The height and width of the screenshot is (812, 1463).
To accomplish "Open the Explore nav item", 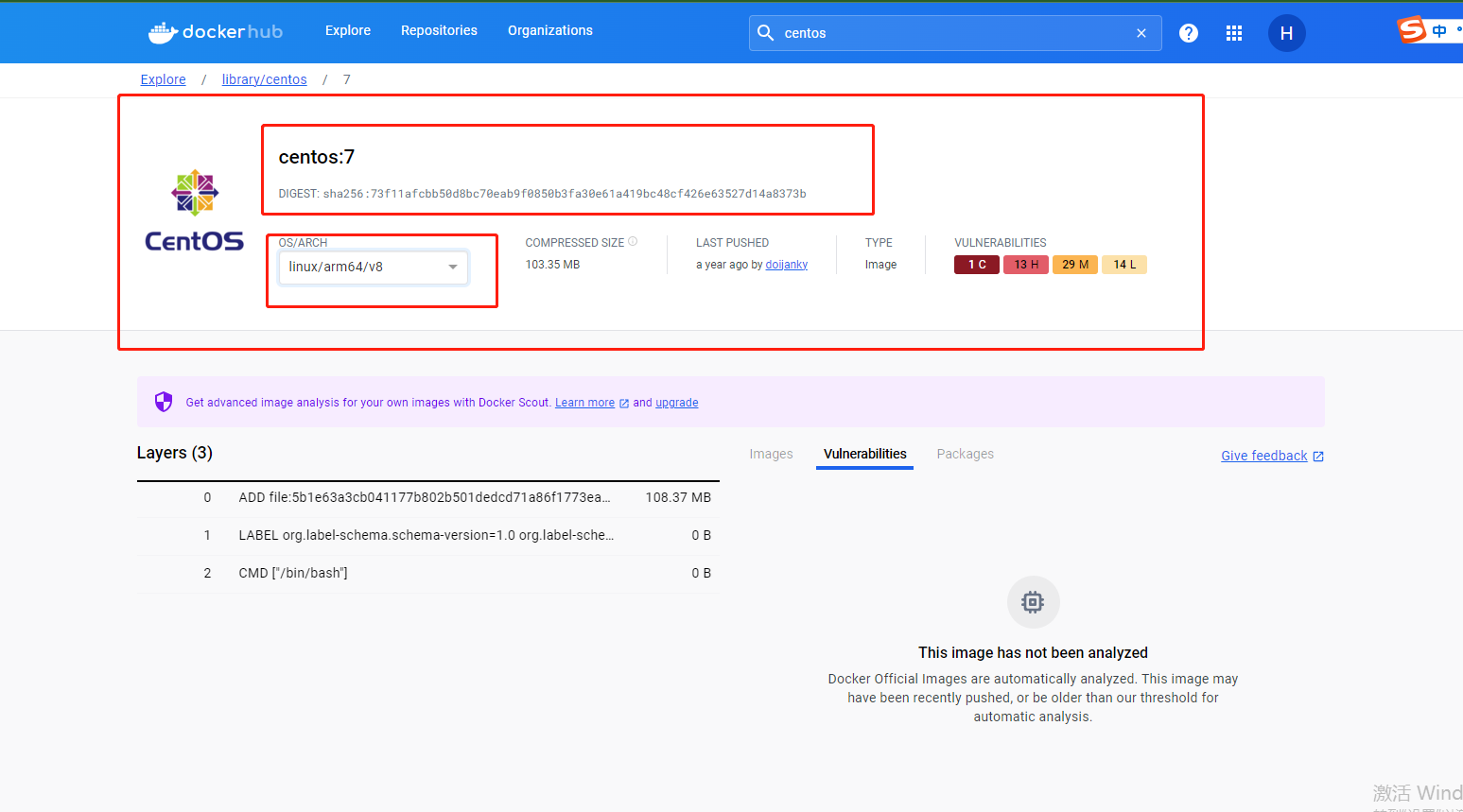I will 348,30.
